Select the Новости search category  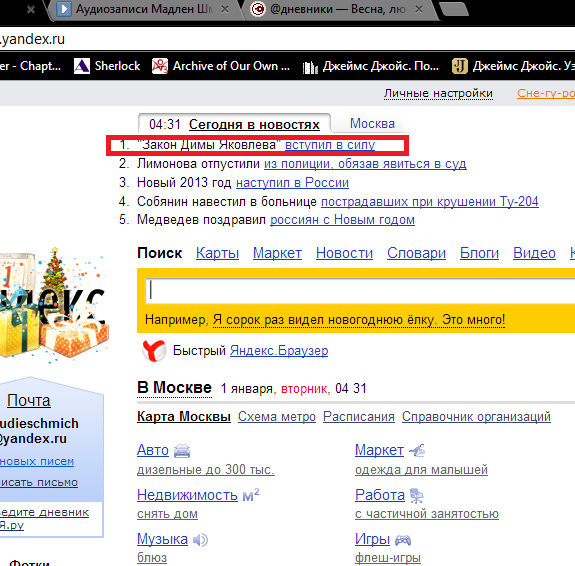coord(344,253)
